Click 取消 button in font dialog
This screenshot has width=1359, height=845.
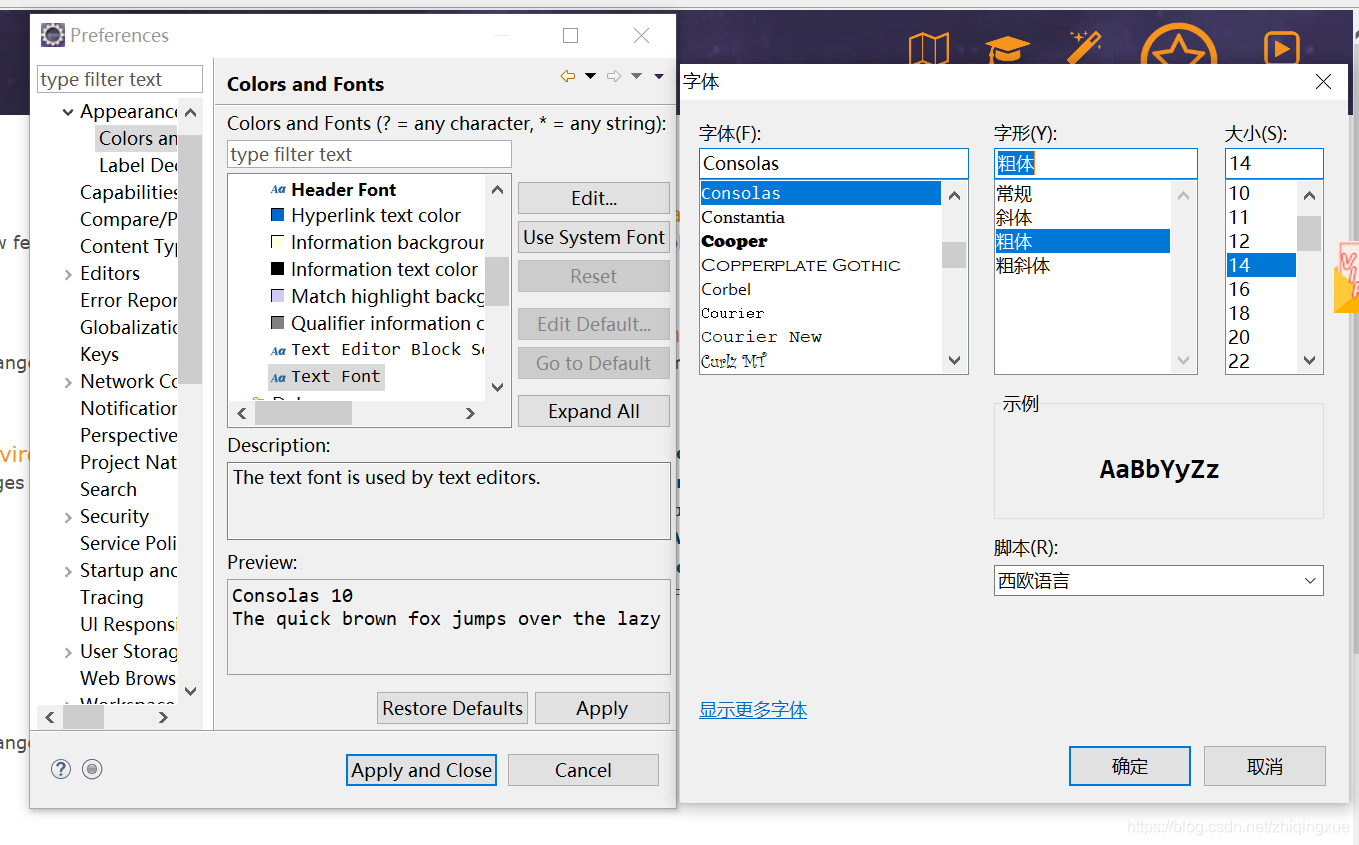[1265, 766]
